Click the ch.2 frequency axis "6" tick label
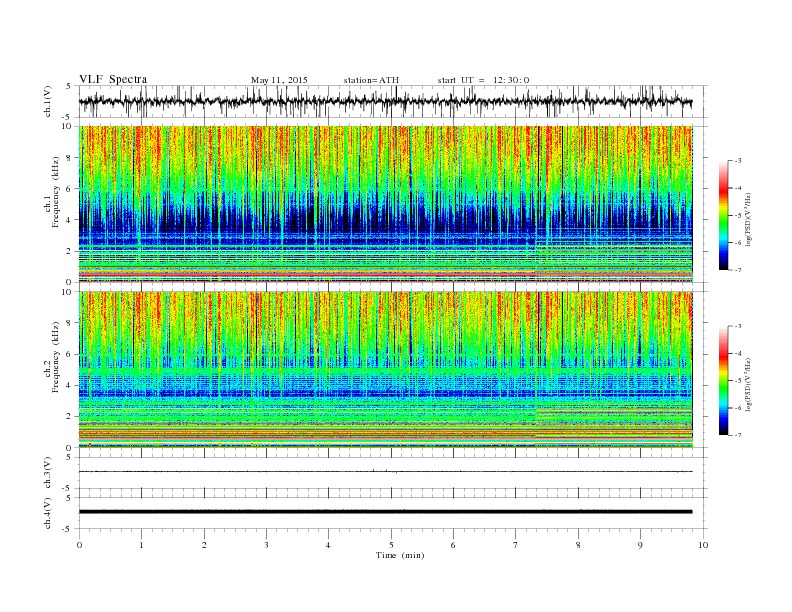792x612 pixels. 70,354
